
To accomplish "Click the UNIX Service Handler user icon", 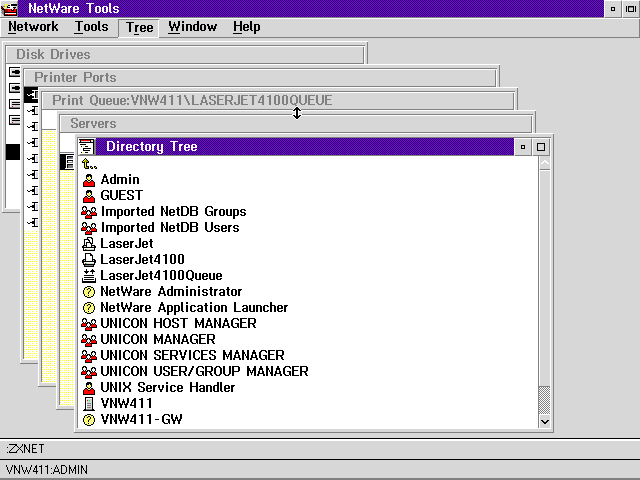I will point(89,387).
